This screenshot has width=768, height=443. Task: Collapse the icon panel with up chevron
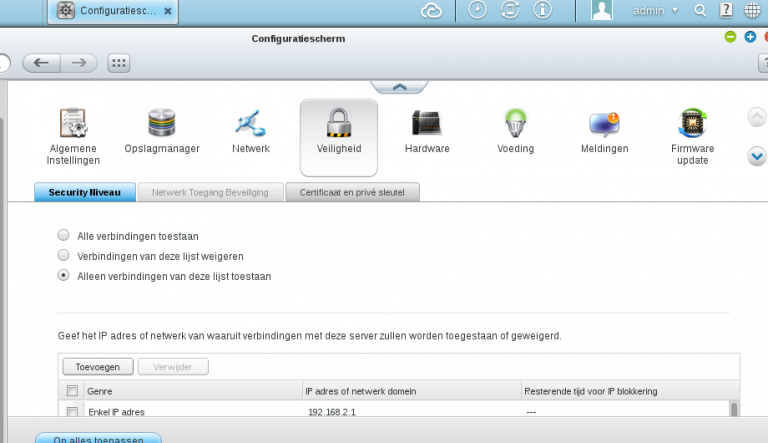[x=400, y=87]
